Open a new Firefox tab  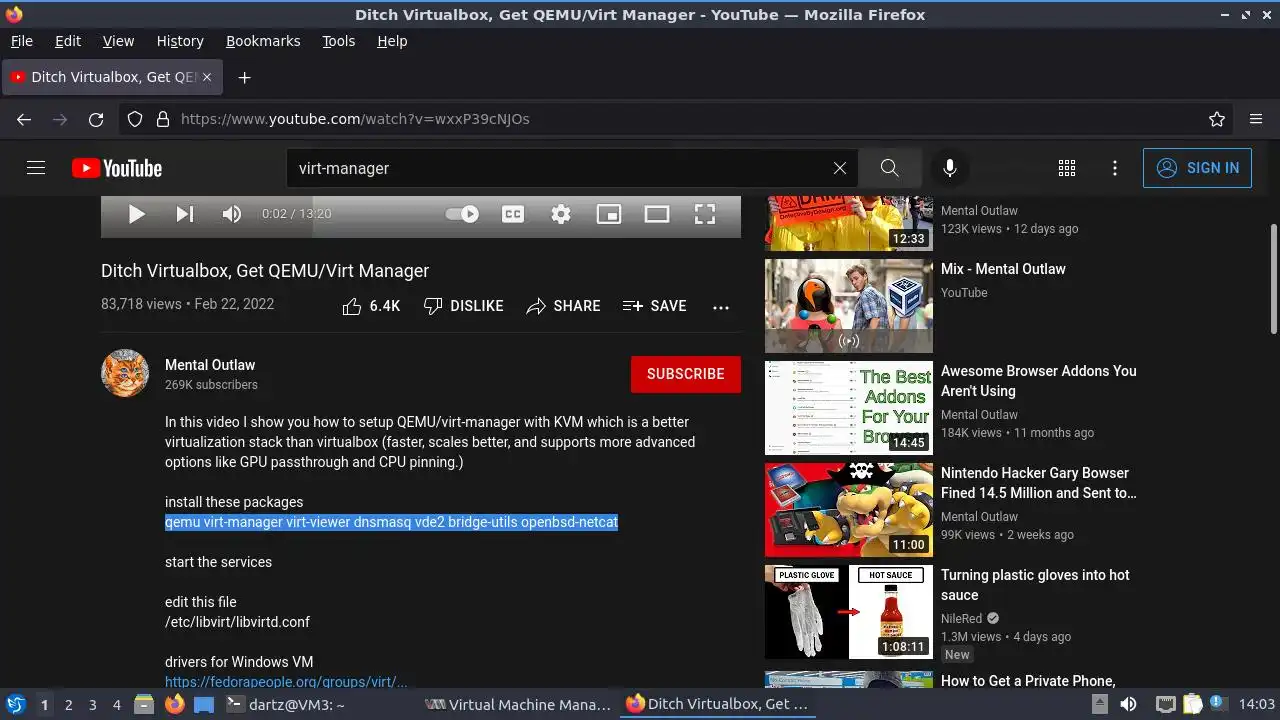pyautogui.click(x=244, y=77)
